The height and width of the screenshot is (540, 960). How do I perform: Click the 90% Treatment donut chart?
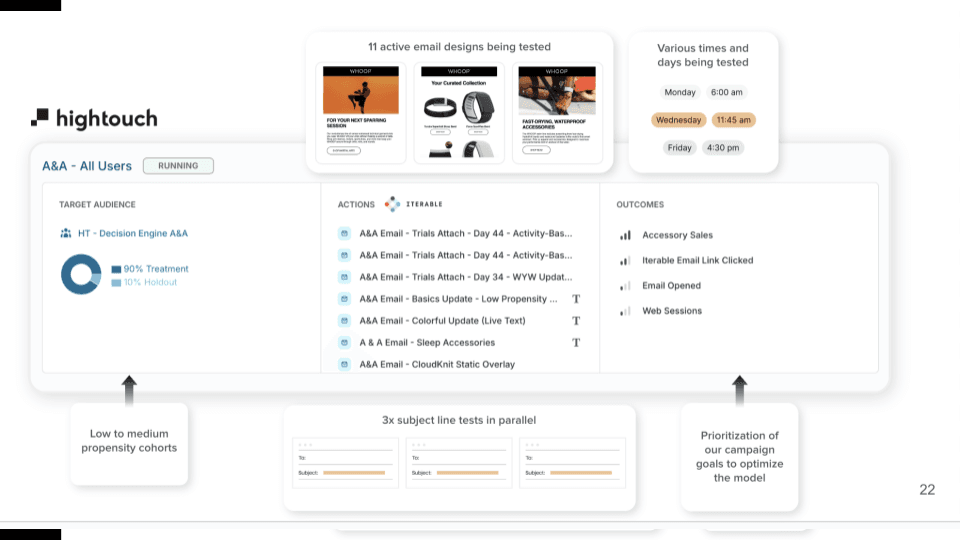[x=81, y=274]
